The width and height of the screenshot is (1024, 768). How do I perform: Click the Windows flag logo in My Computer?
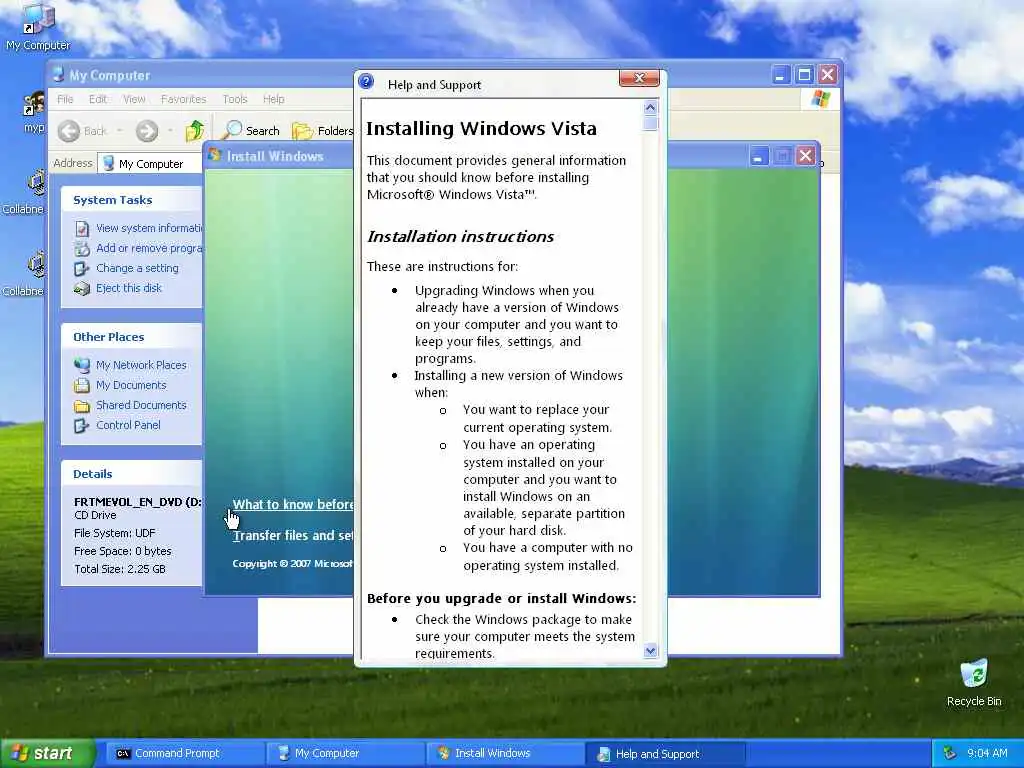point(821,99)
